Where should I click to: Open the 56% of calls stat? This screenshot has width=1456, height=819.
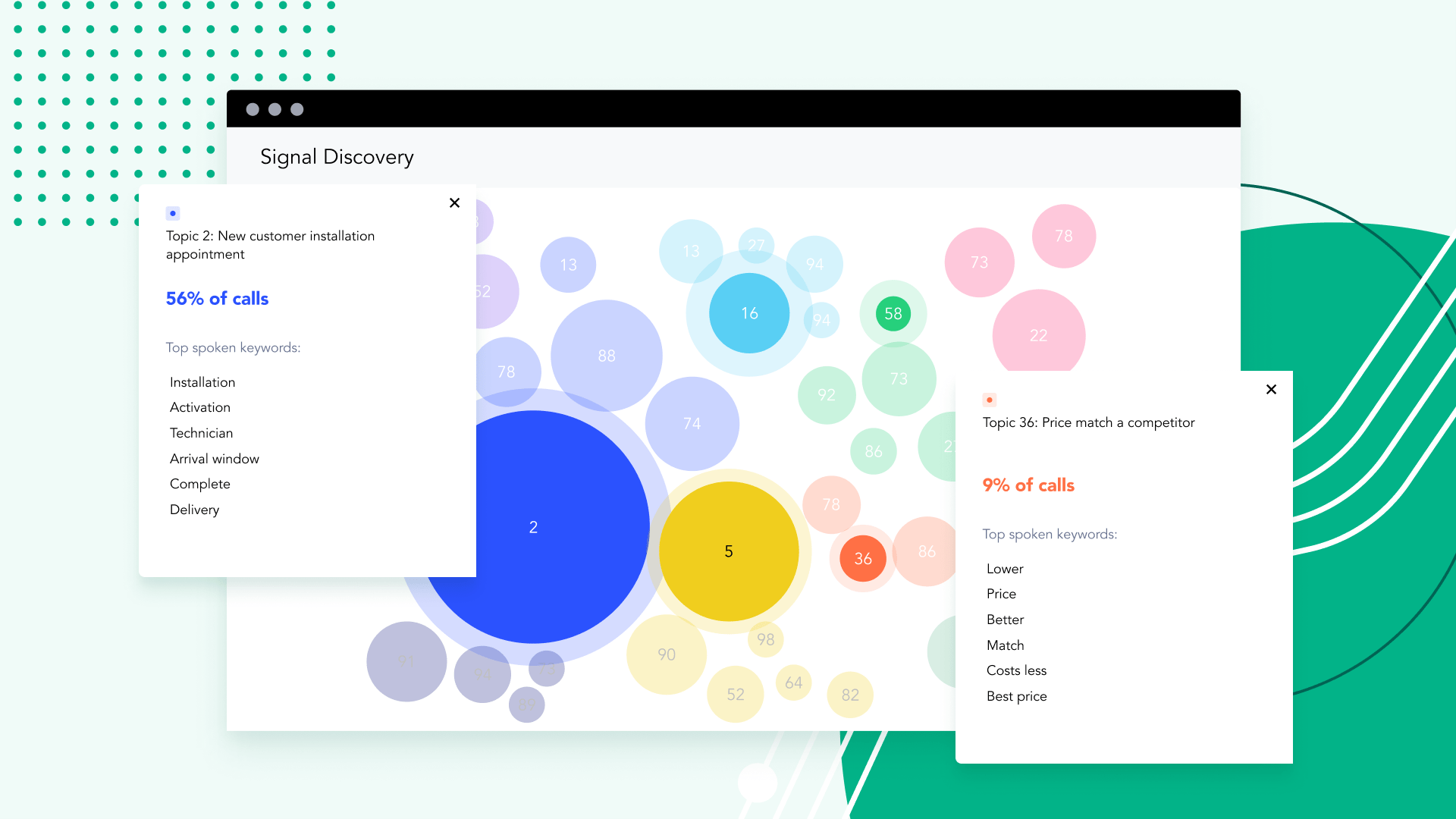click(217, 298)
